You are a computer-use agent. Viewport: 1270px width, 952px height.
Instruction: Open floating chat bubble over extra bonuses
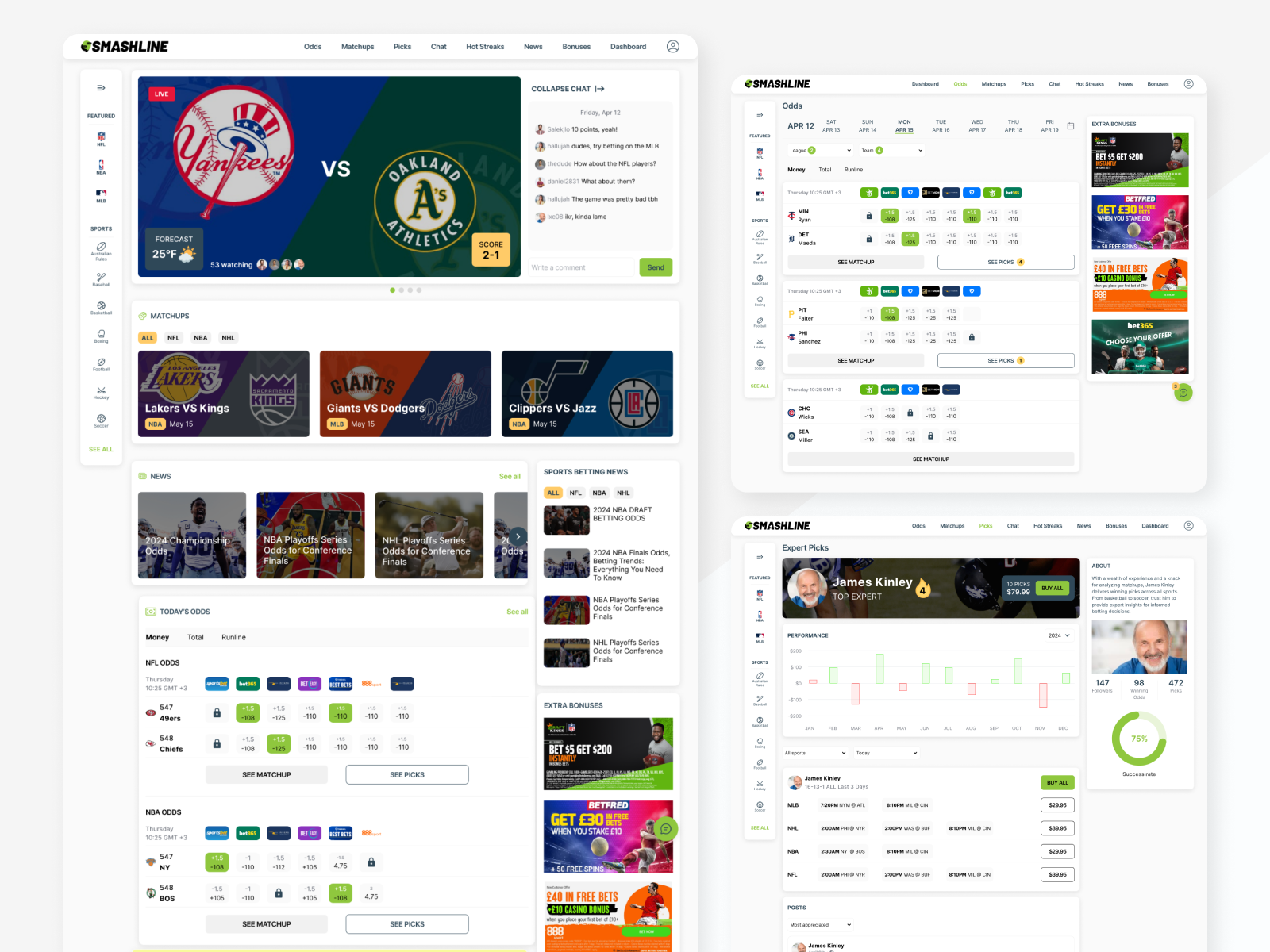pos(666,829)
